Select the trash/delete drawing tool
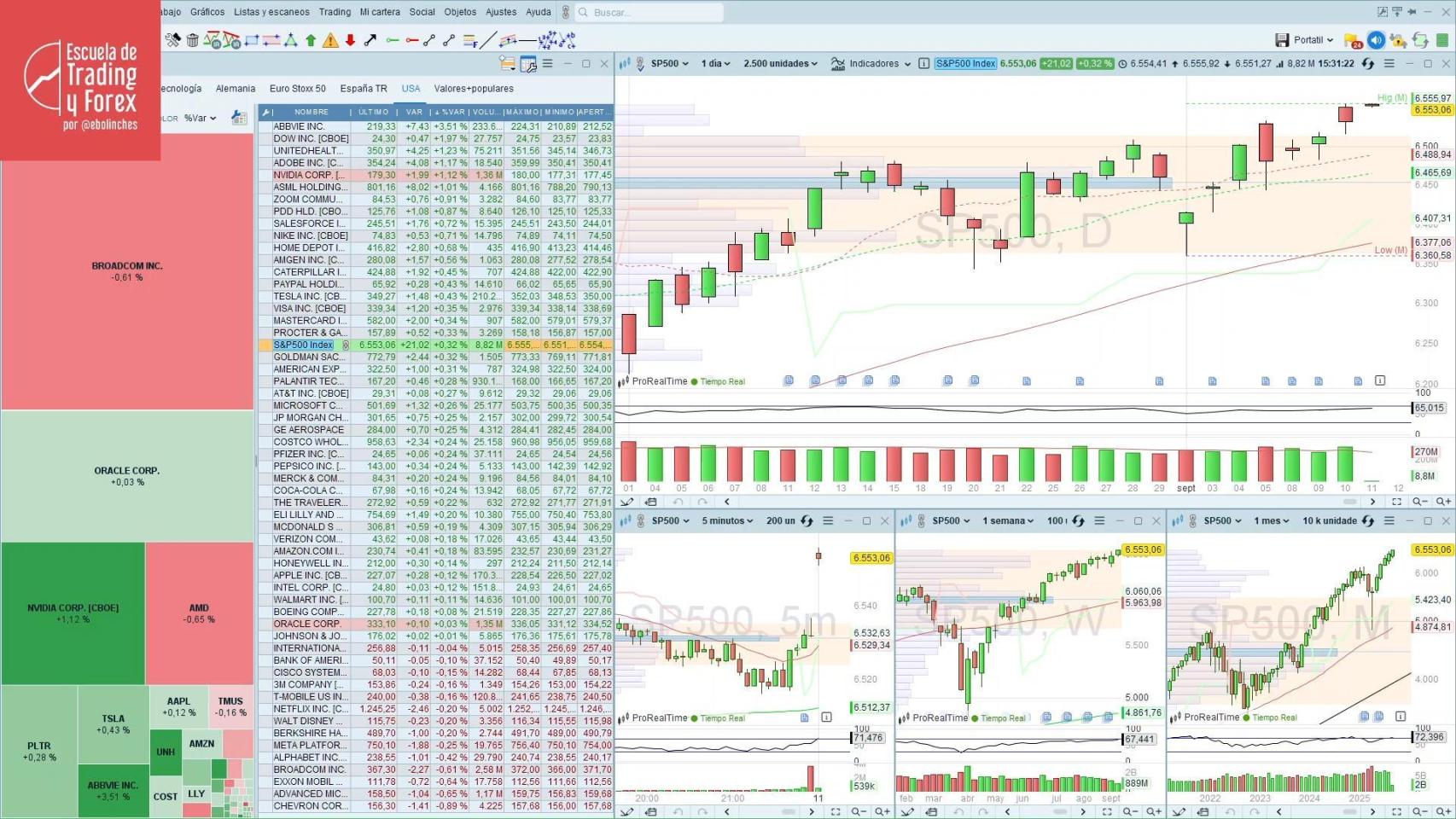The image size is (1456, 819). point(193,40)
